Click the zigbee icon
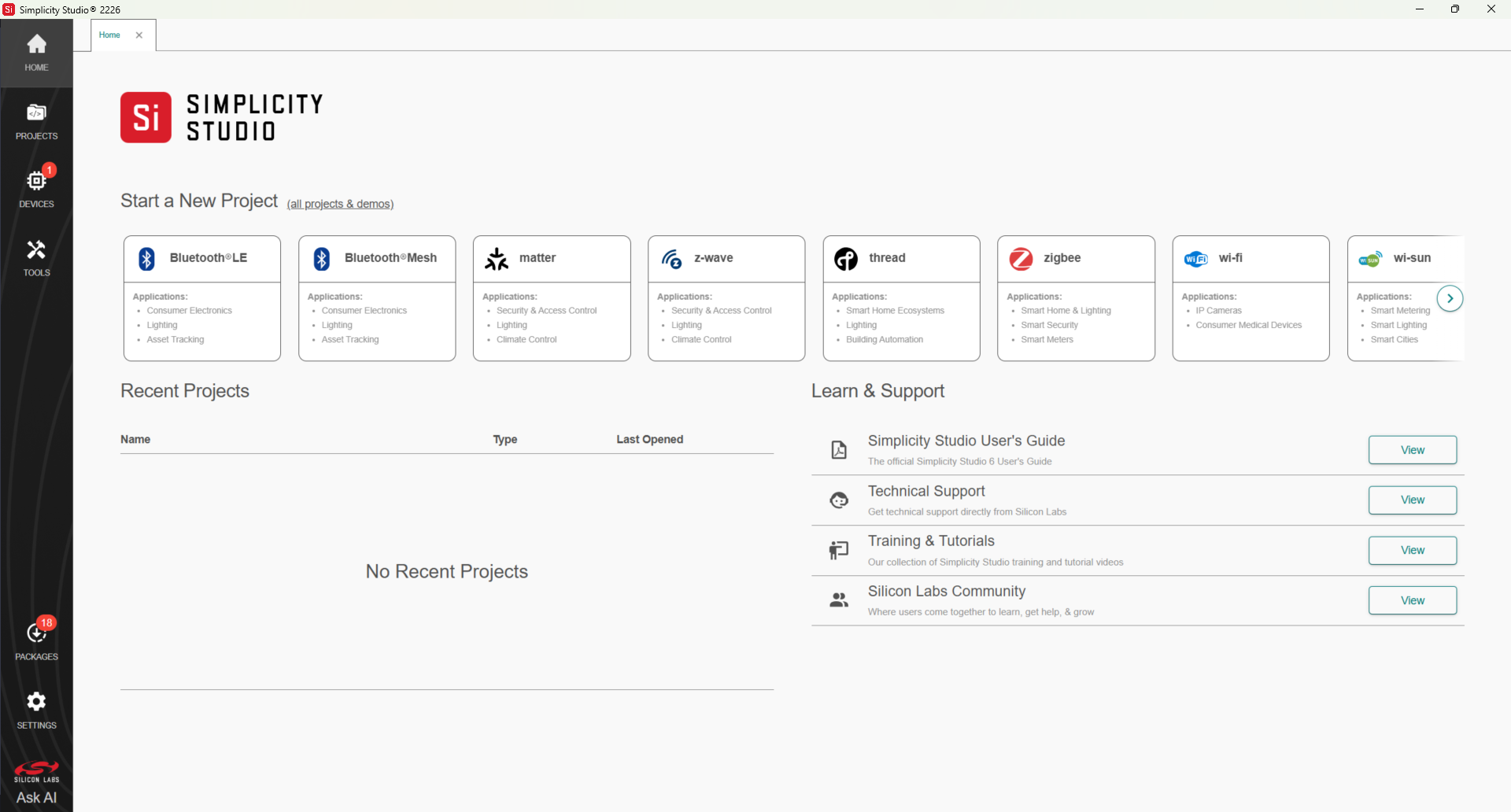 (1021, 259)
